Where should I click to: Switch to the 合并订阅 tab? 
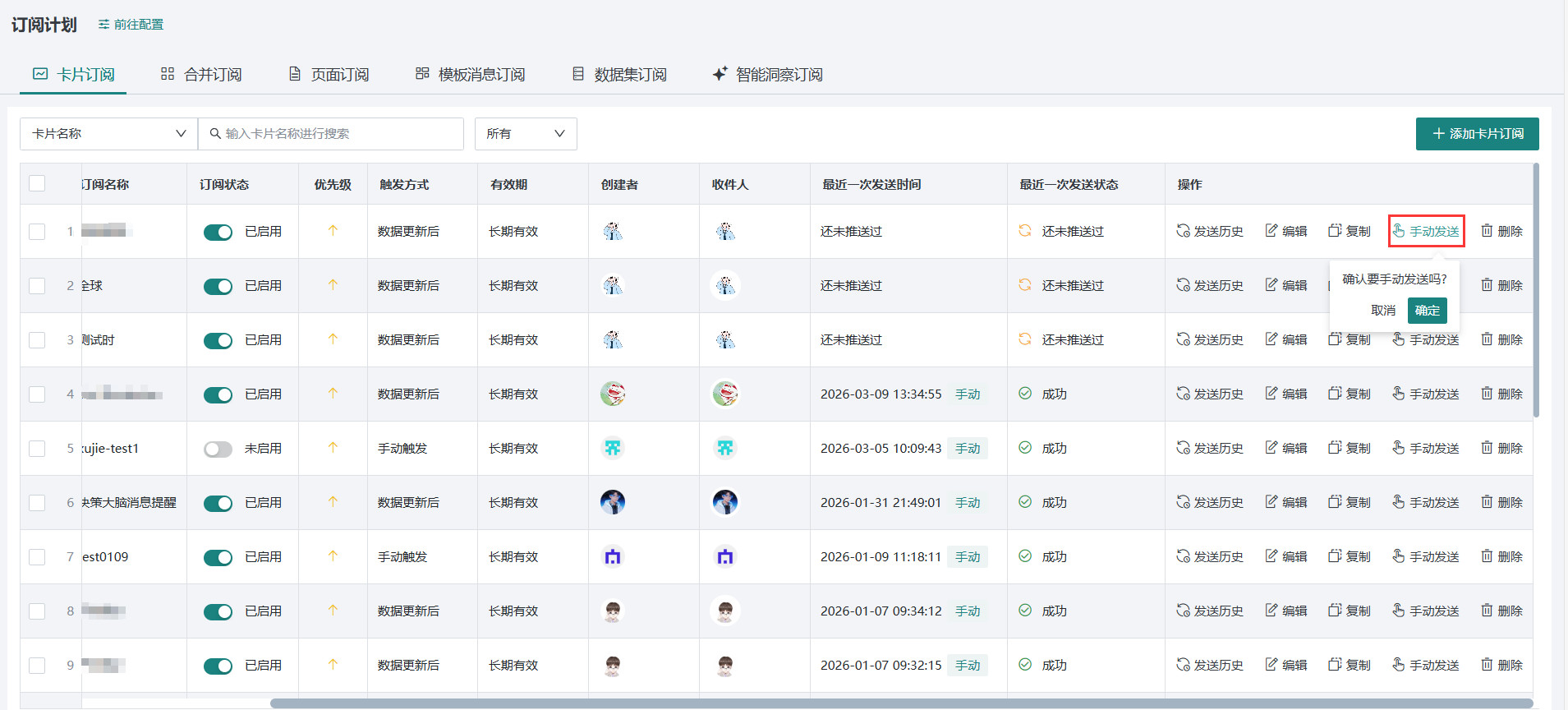pyautogui.click(x=201, y=75)
